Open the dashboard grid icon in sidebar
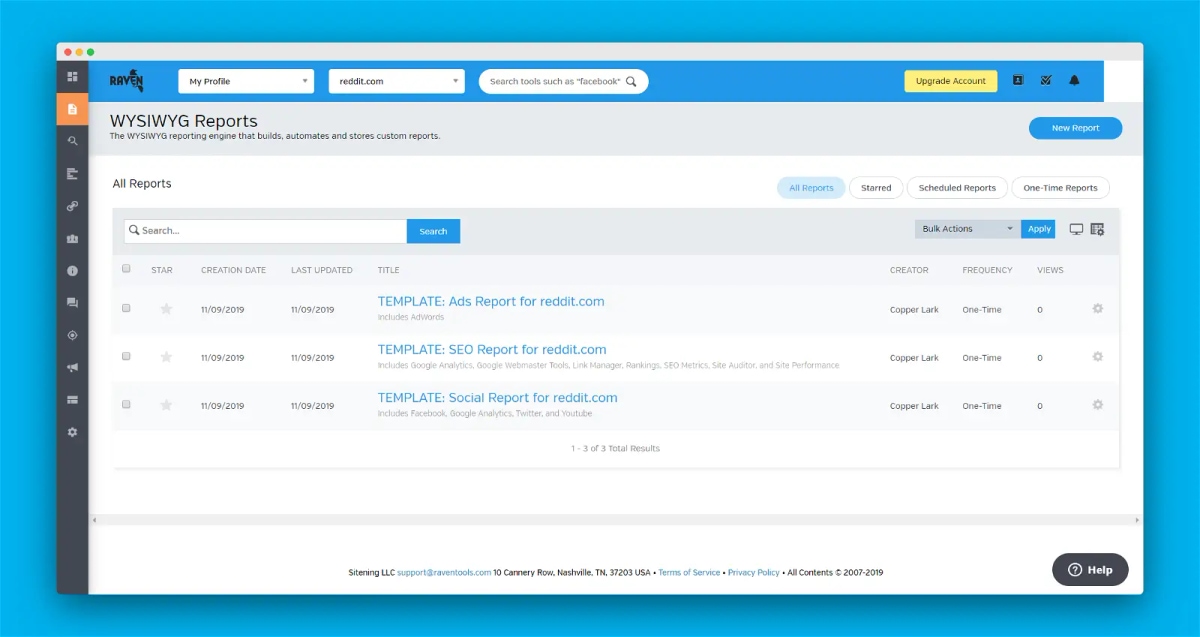 coord(72,76)
